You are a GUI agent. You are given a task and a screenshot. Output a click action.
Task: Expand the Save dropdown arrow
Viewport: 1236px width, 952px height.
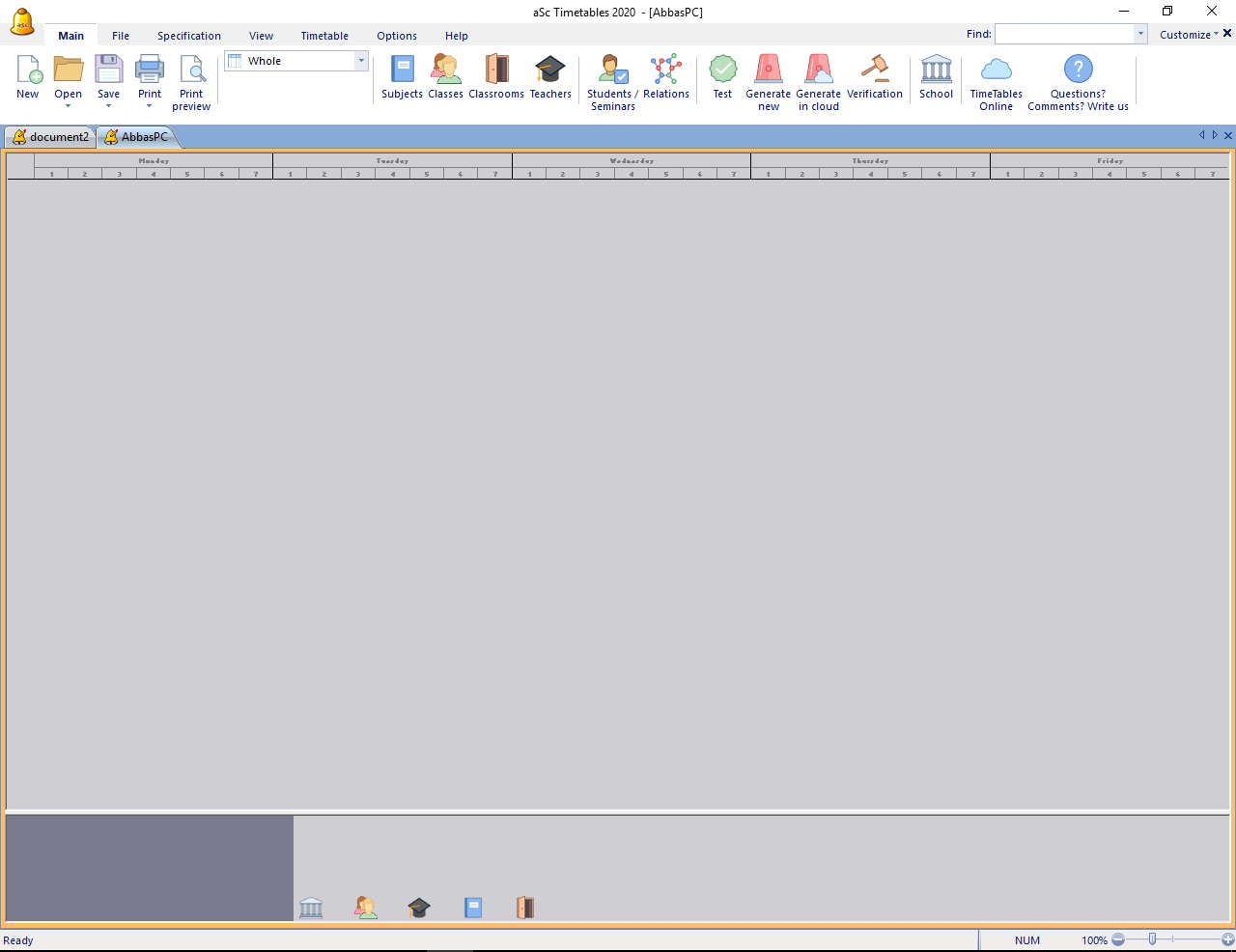tap(109, 106)
